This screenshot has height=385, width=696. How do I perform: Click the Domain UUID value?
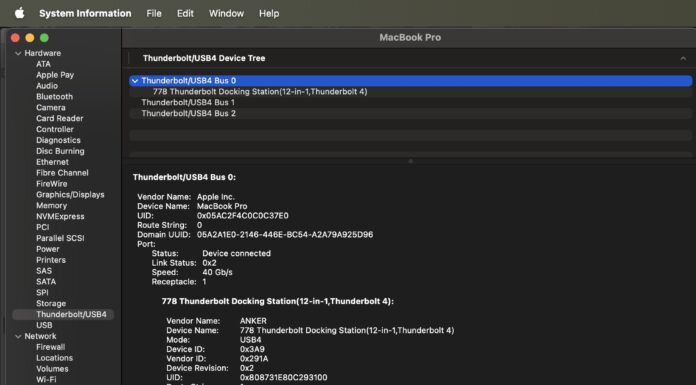click(x=285, y=234)
